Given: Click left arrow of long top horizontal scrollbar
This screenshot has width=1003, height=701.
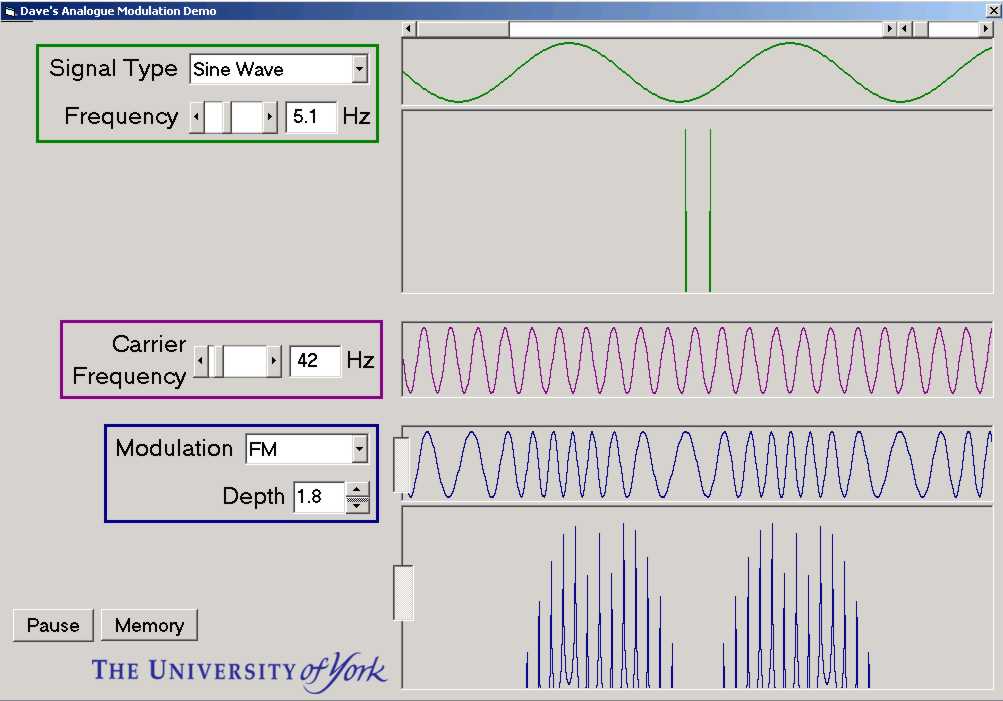Looking at the screenshot, I should pyautogui.click(x=409, y=29).
